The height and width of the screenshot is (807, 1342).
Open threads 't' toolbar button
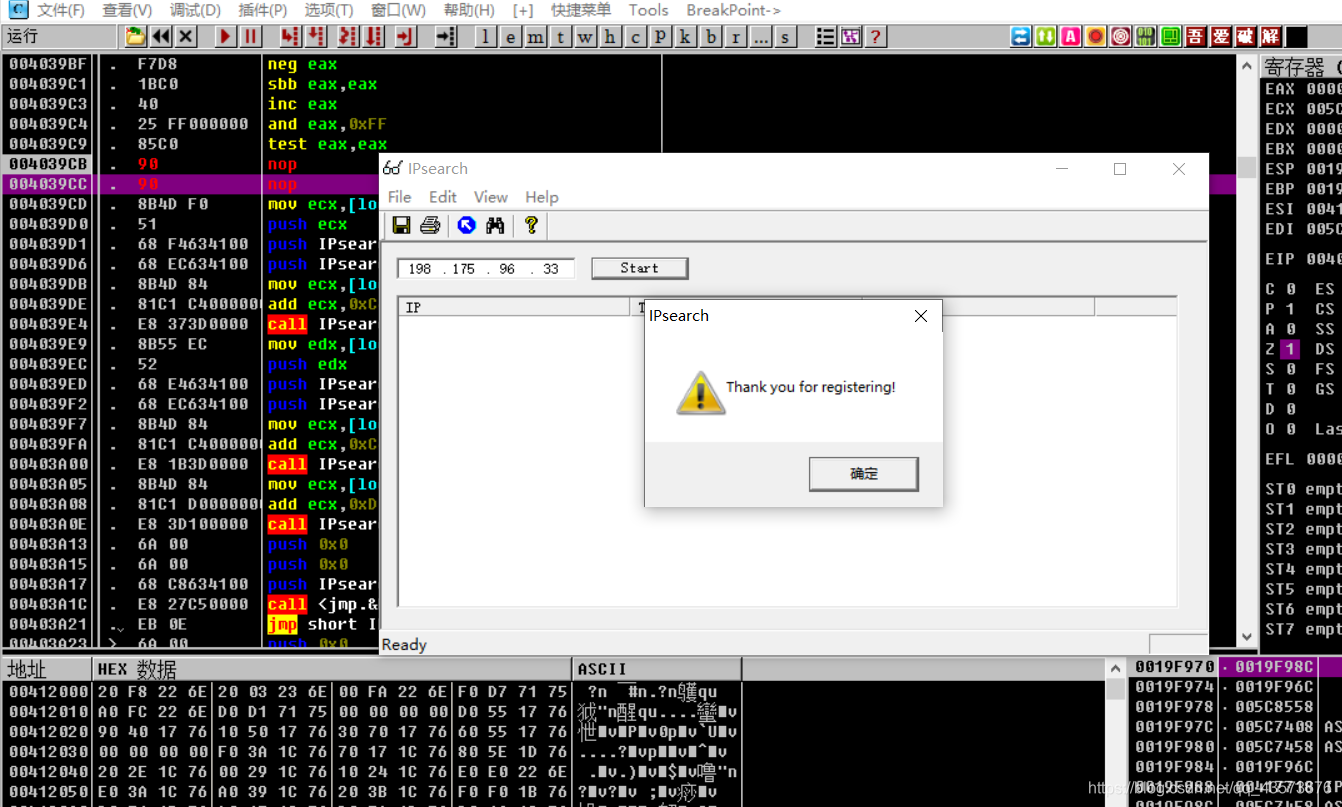(561, 37)
